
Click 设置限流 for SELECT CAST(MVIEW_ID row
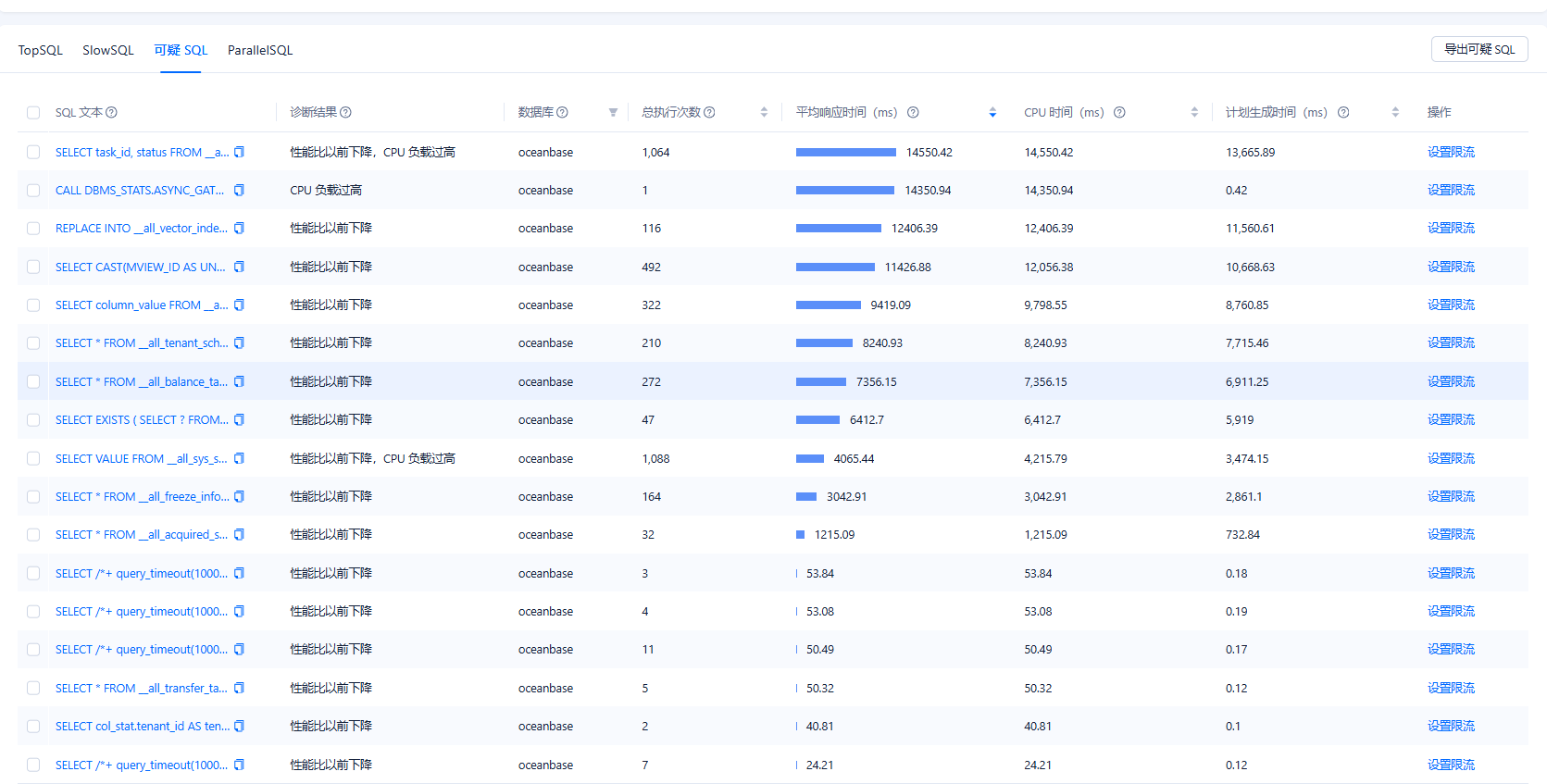1451,268
